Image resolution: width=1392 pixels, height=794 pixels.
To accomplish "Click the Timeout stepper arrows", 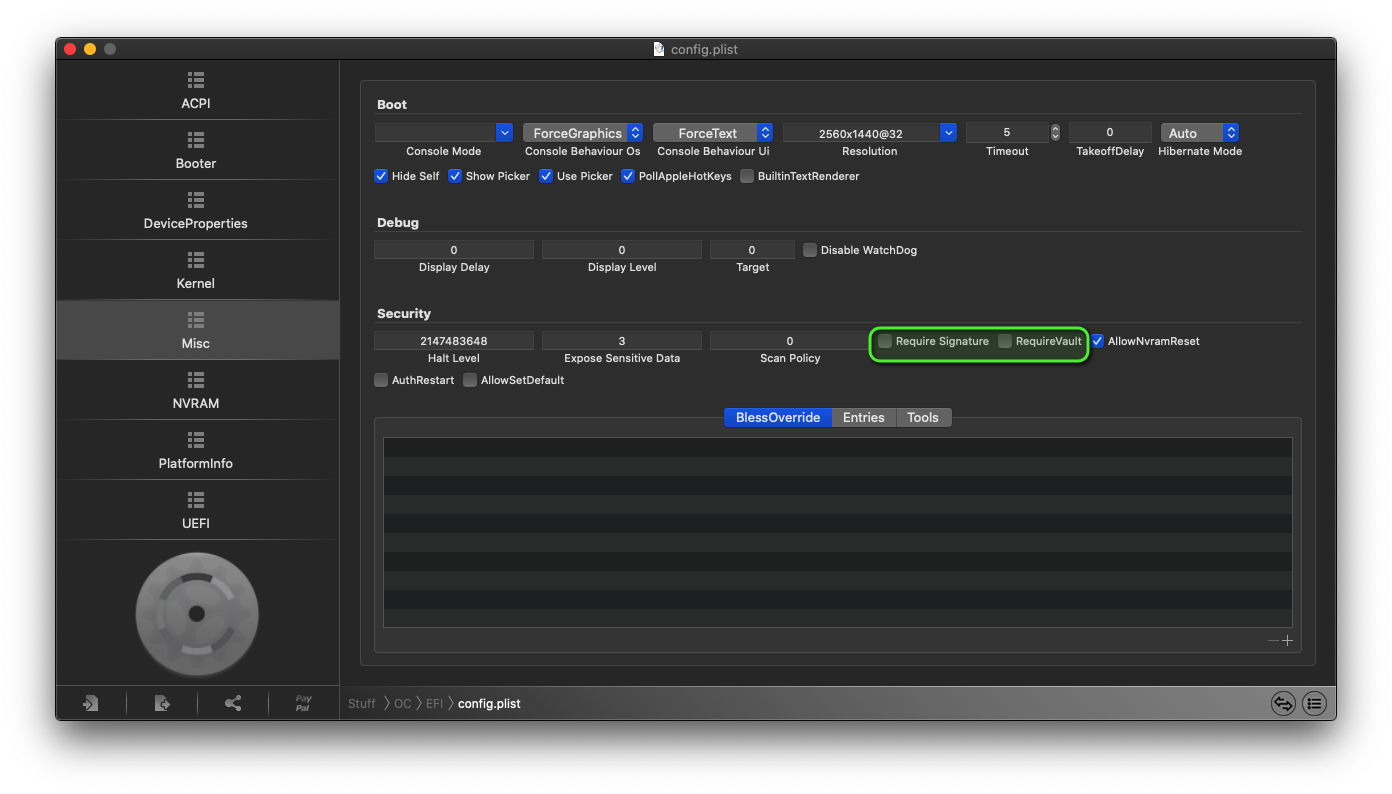I will pos(1055,133).
